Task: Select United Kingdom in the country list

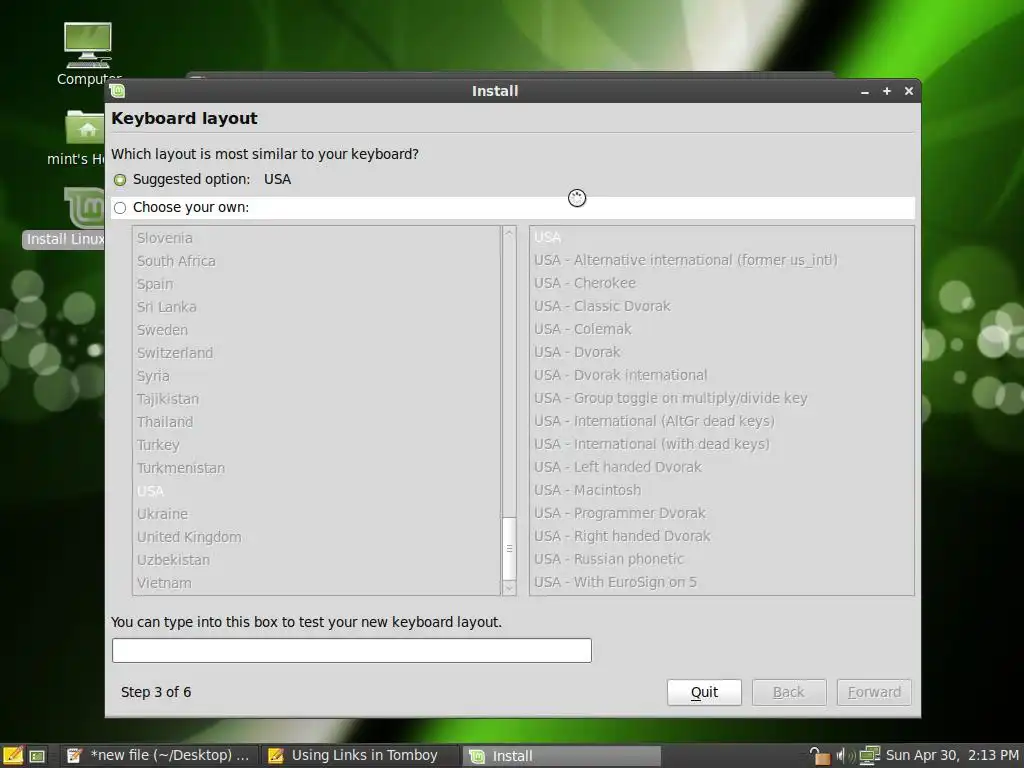Action: (x=316, y=537)
